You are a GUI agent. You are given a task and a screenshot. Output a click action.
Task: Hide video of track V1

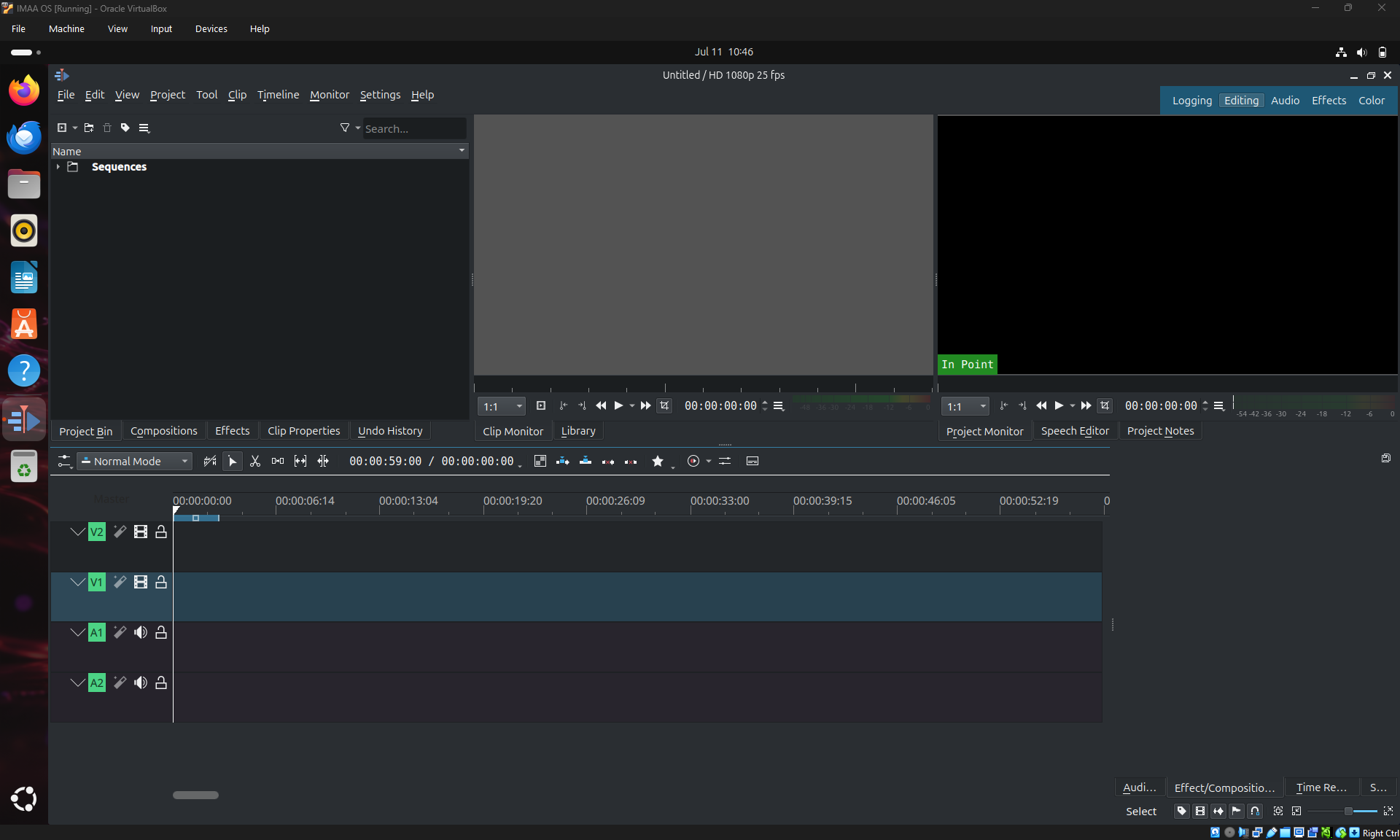coord(141,582)
